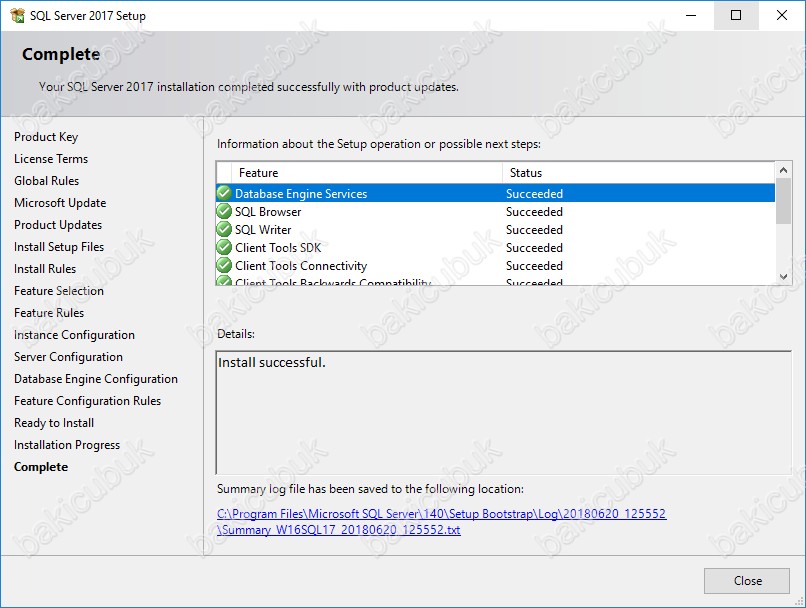Click the Server Configuration step
The width and height of the screenshot is (806, 608).
pyautogui.click(x=68, y=357)
